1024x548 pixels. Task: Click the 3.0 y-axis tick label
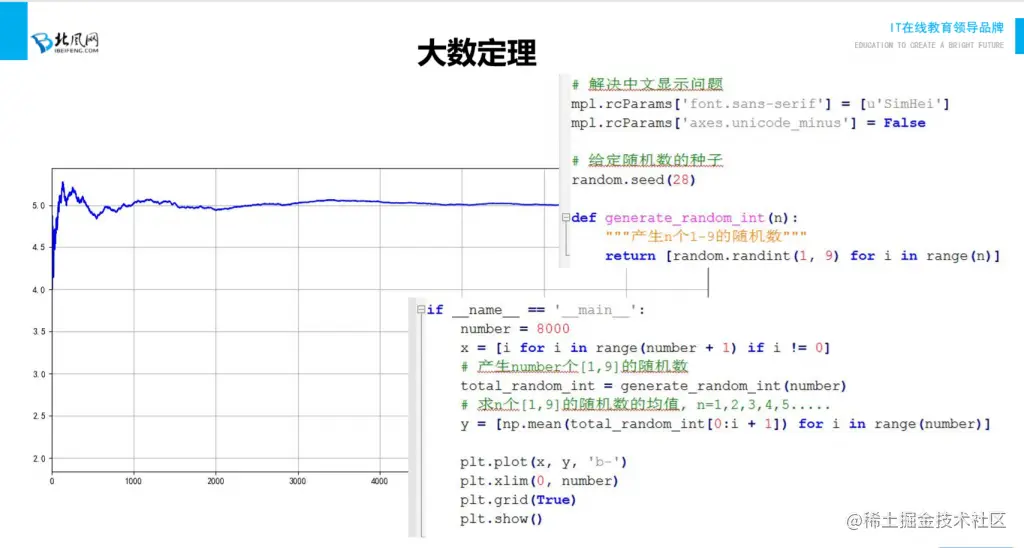(39, 374)
